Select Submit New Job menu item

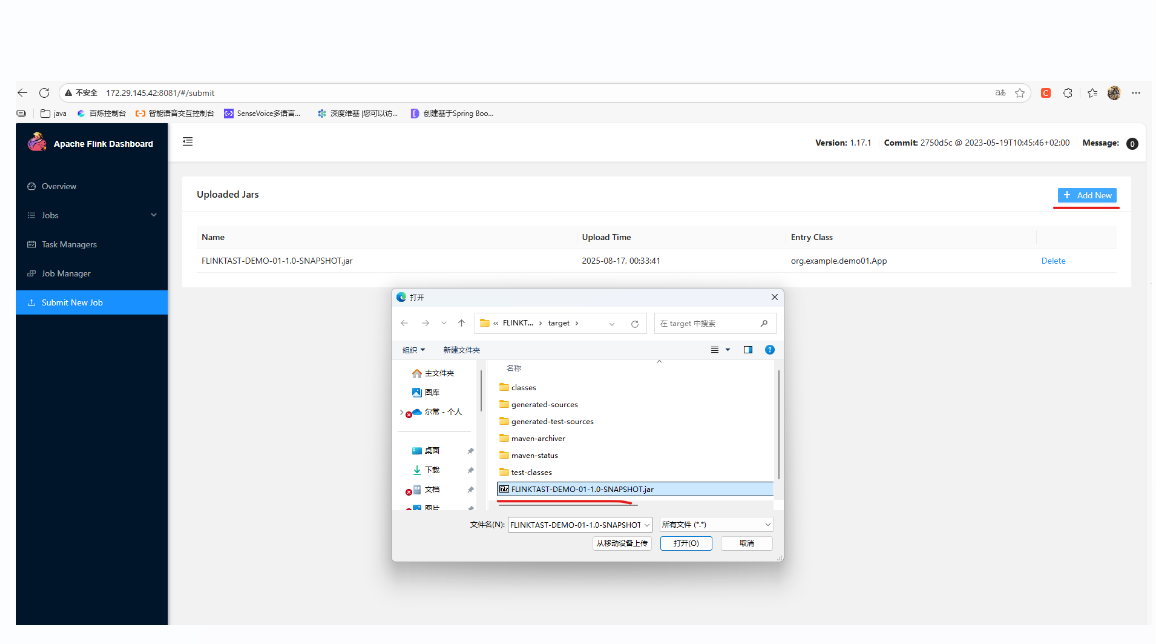91,302
